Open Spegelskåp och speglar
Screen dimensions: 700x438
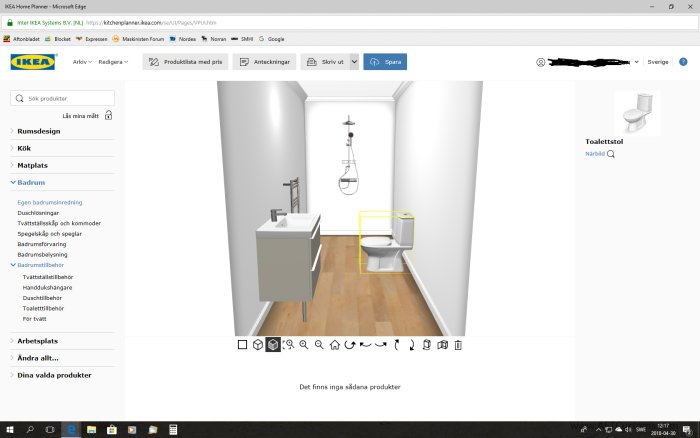(50, 234)
